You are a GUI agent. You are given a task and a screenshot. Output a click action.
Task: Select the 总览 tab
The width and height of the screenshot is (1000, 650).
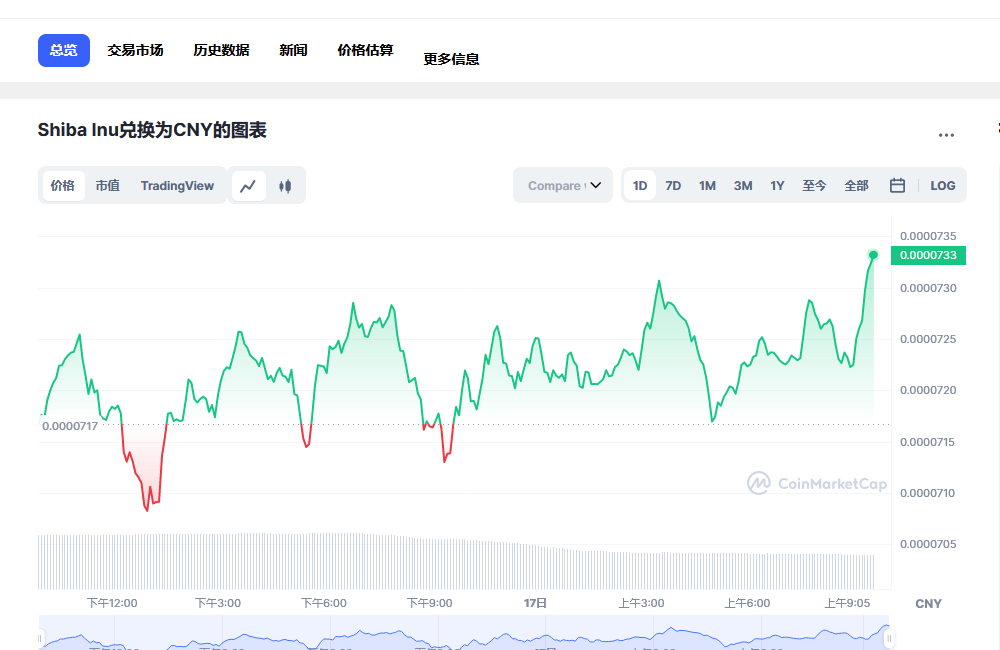tap(63, 50)
